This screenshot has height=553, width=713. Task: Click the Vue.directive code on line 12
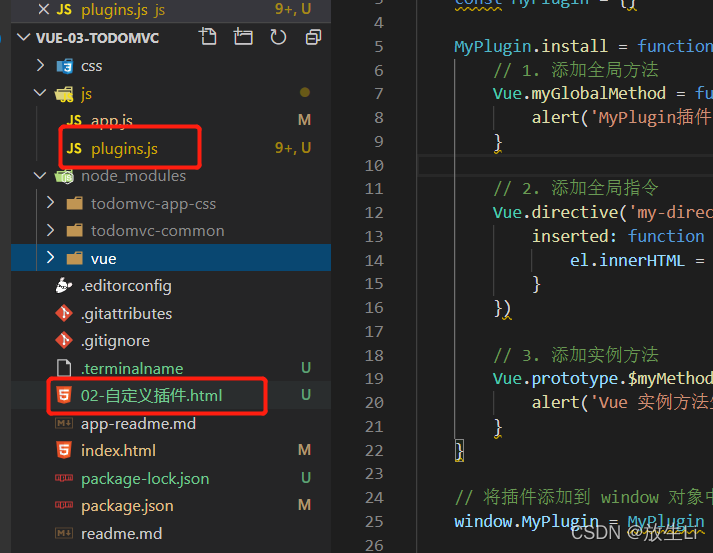tap(603, 212)
